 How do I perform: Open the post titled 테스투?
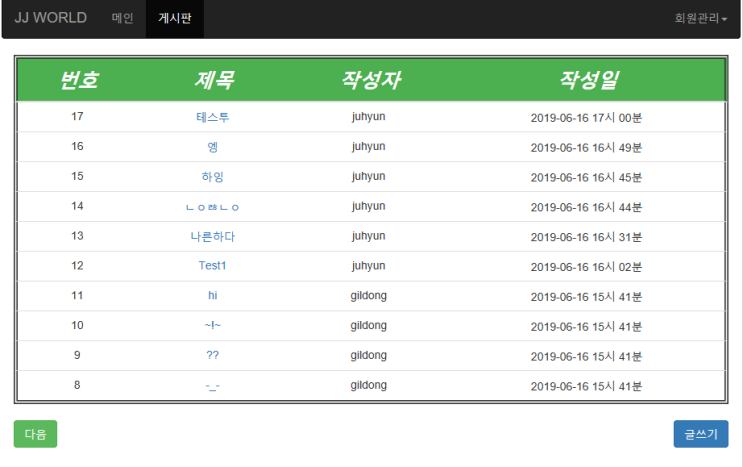tap(212, 117)
